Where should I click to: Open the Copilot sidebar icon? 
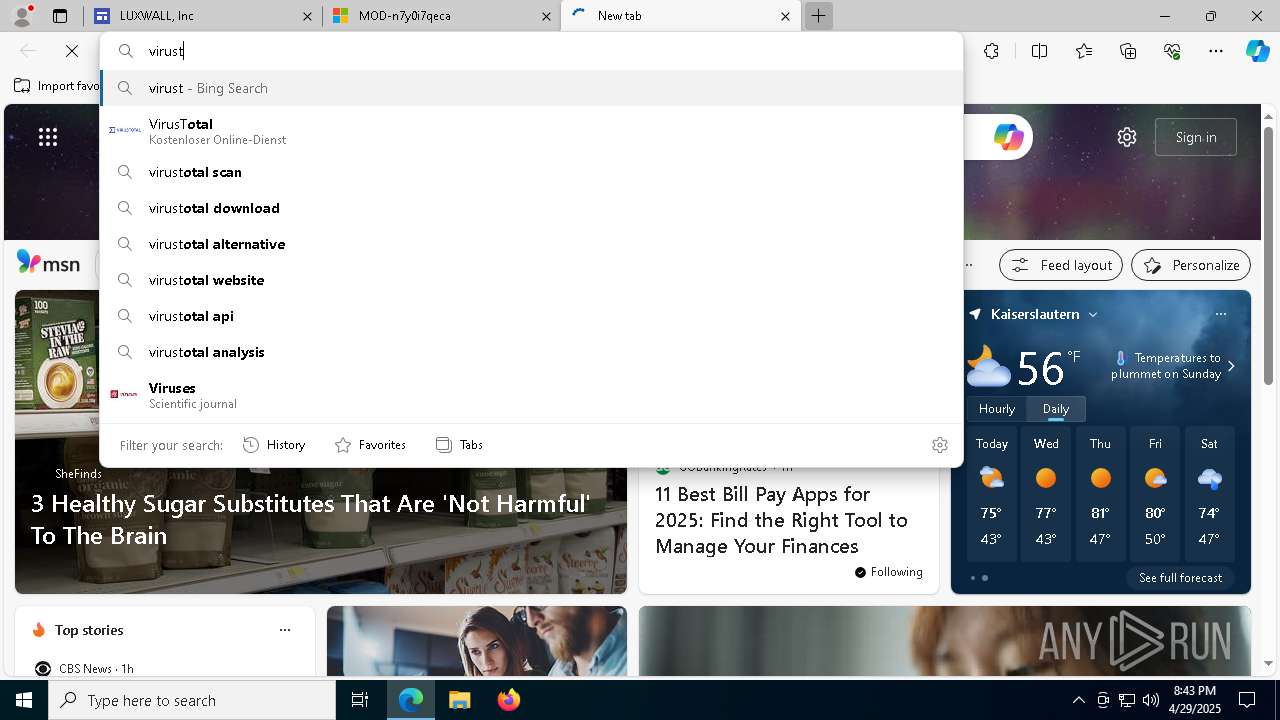point(1257,51)
